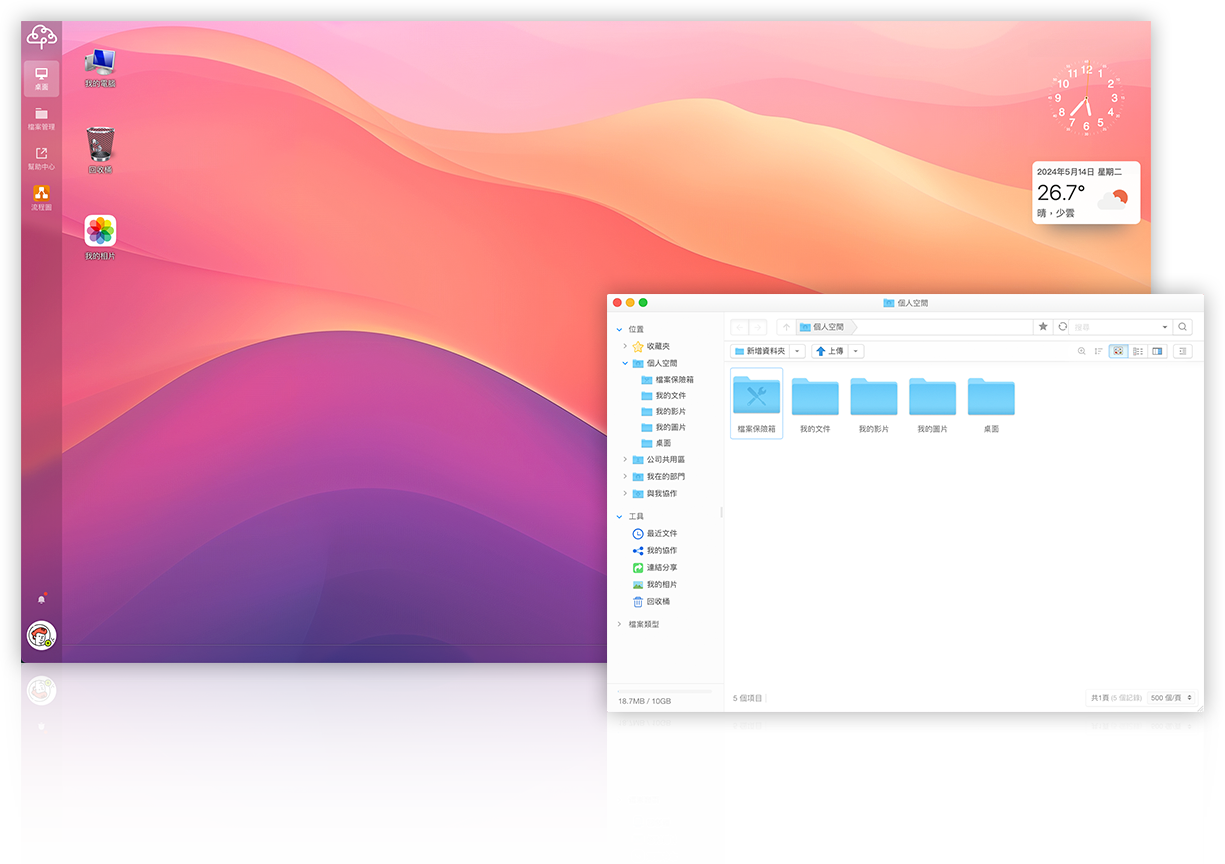Screen dimensions: 1225x864
Task: Click the star favorite icon in address bar
Action: pyautogui.click(x=1043, y=327)
